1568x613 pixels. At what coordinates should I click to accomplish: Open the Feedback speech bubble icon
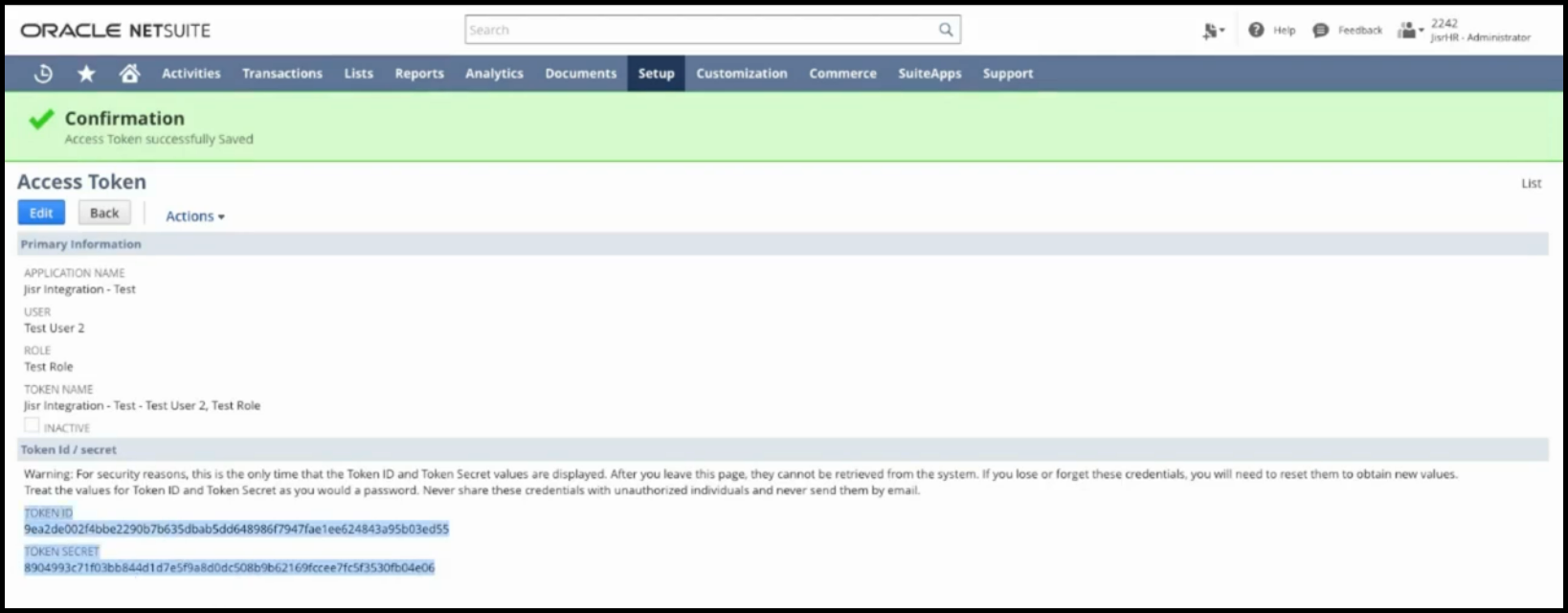pyautogui.click(x=1321, y=31)
